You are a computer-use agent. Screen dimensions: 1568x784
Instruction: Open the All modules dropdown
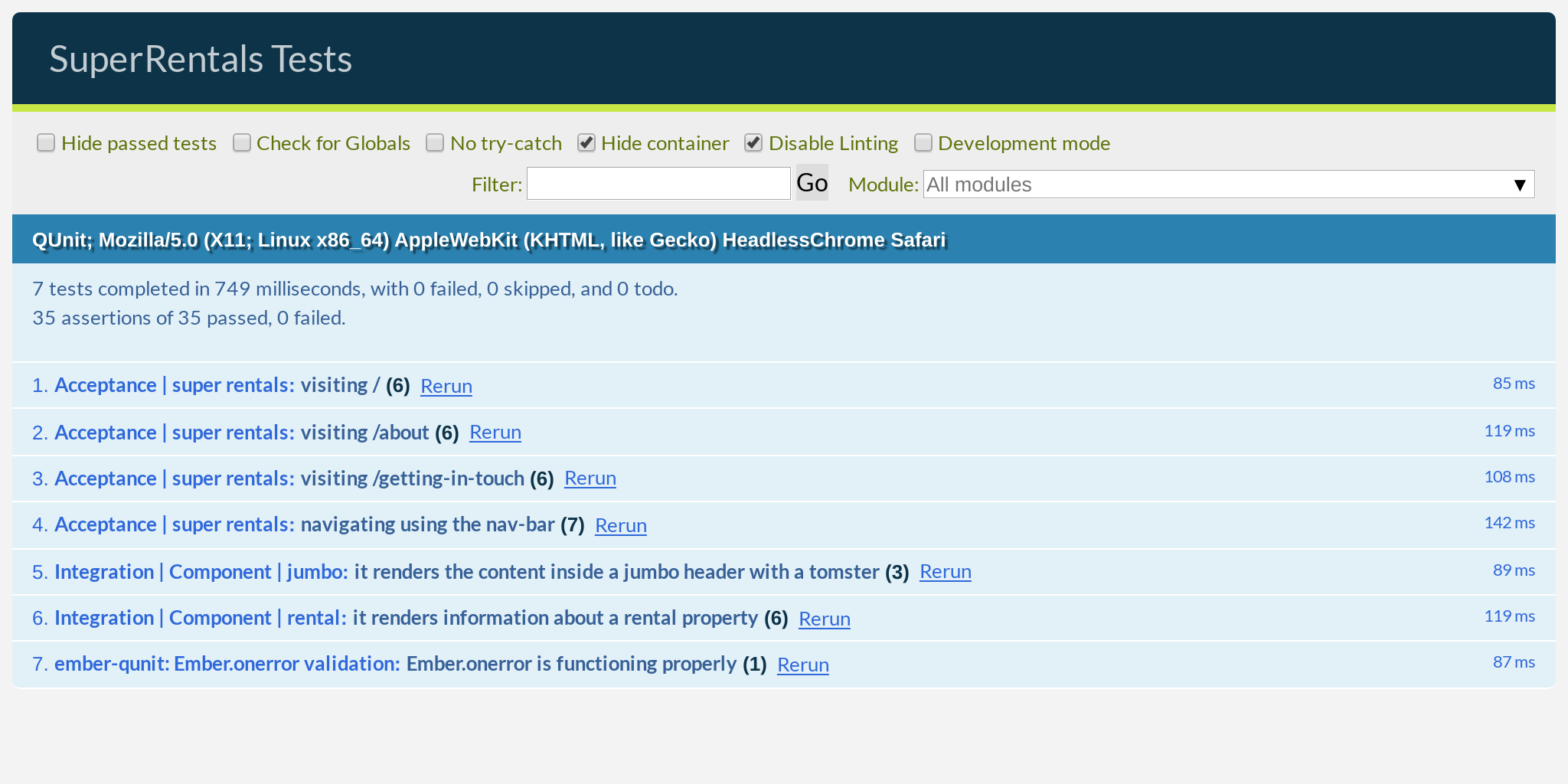(1229, 185)
